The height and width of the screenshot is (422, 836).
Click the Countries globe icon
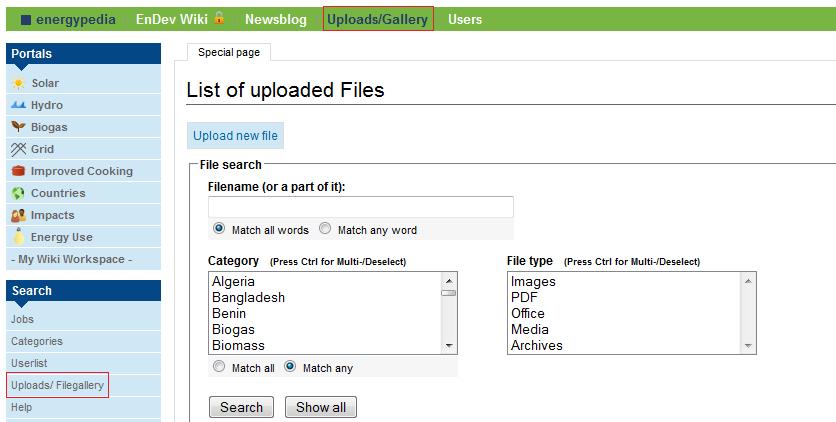pos(18,193)
